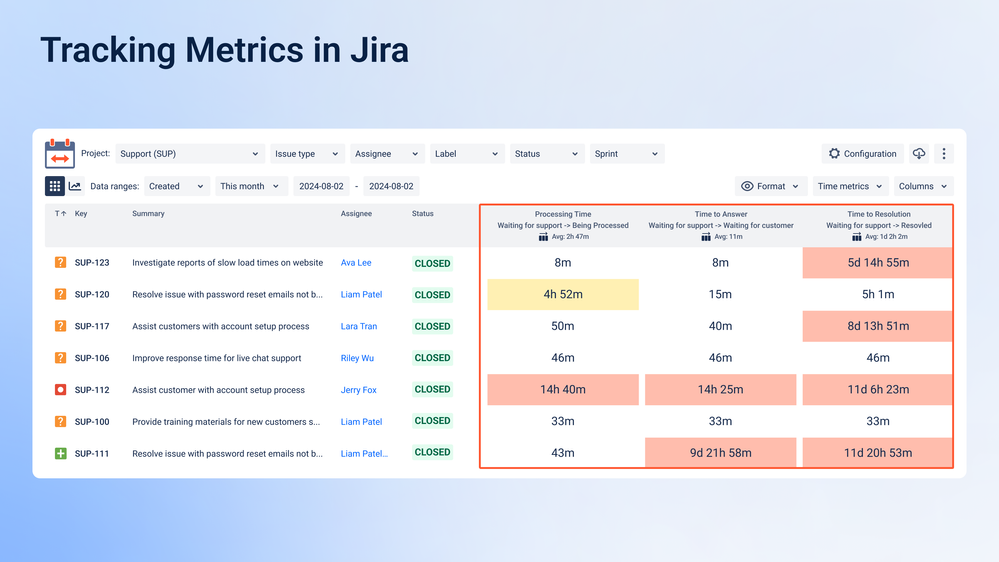Switch to chart view icon
The height and width of the screenshot is (562, 999).
[75, 186]
